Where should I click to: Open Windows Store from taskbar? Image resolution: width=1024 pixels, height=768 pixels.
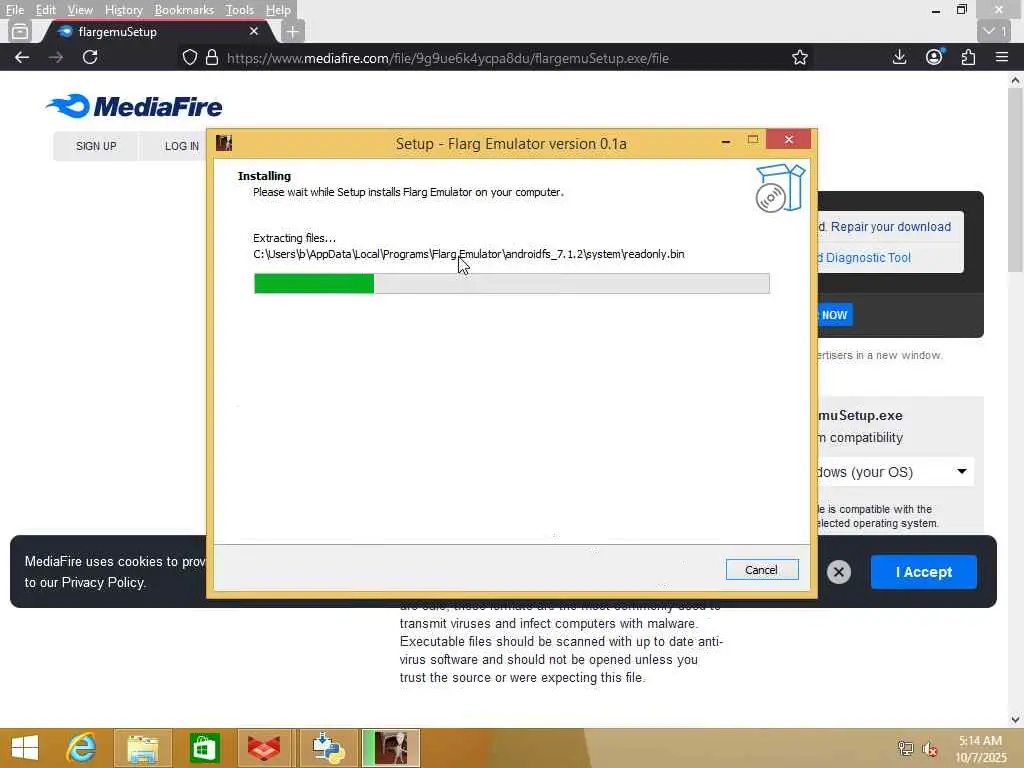(204, 748)
